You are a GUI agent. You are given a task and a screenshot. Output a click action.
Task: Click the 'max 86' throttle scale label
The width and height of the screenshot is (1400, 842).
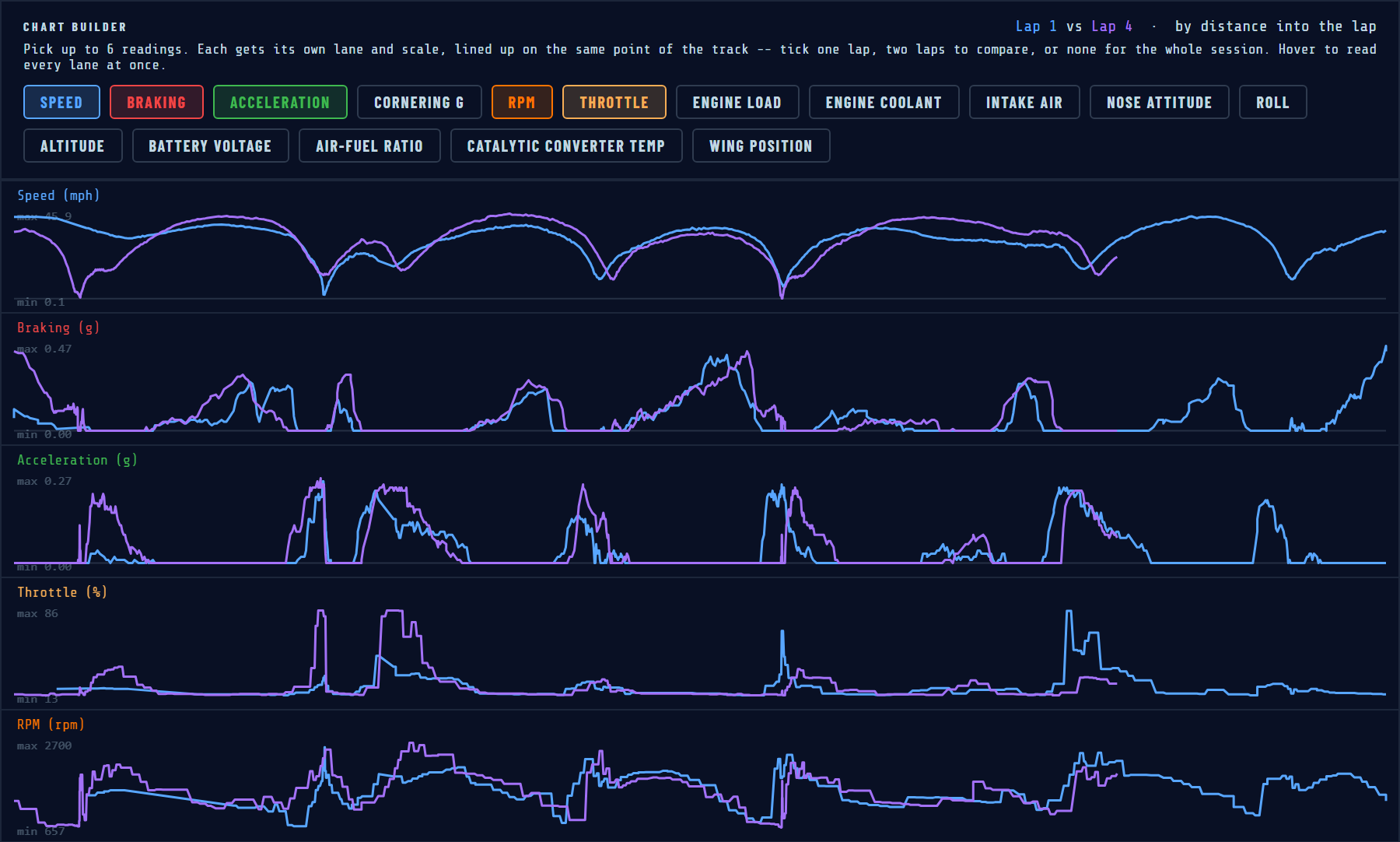tap(37, 613)
